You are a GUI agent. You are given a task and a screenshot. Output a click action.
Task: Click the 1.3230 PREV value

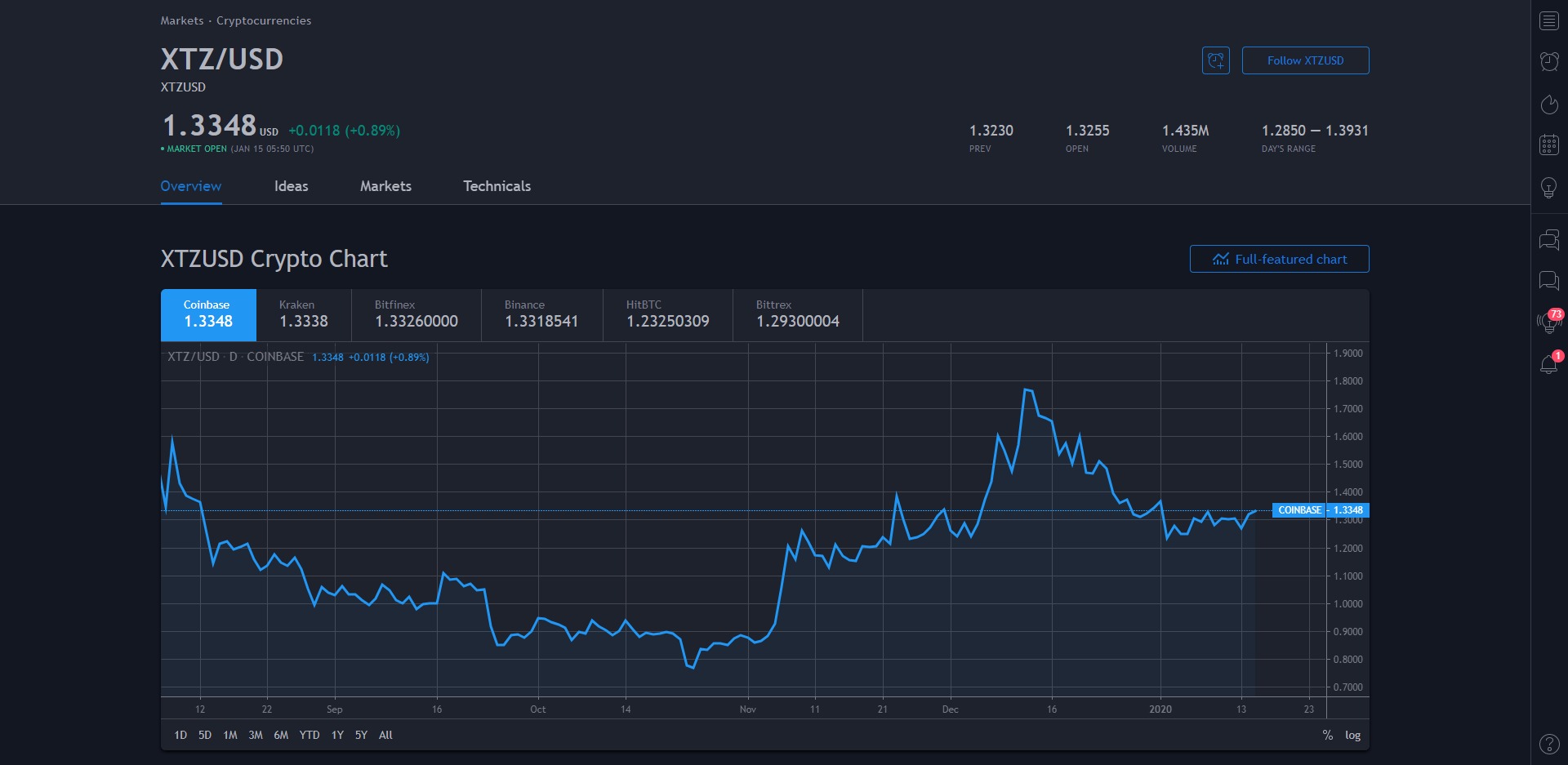[991, 131]
